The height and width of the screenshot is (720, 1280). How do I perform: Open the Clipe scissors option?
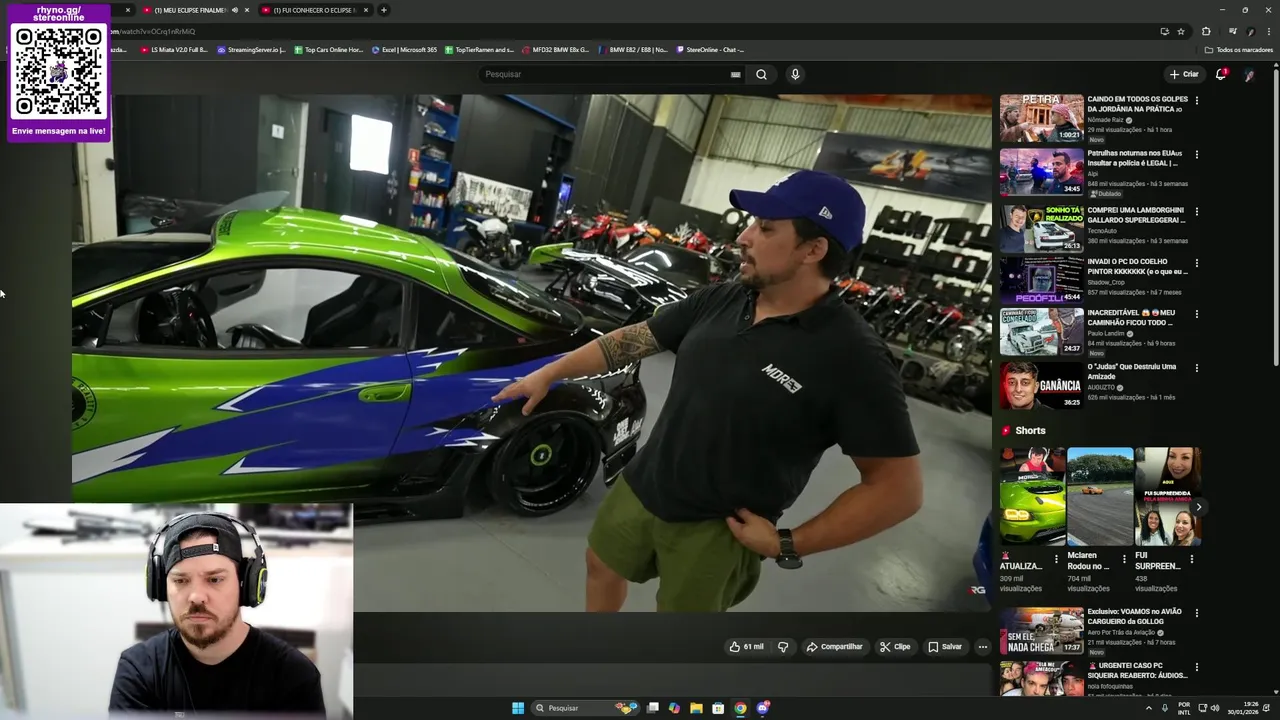coord(895,647)
